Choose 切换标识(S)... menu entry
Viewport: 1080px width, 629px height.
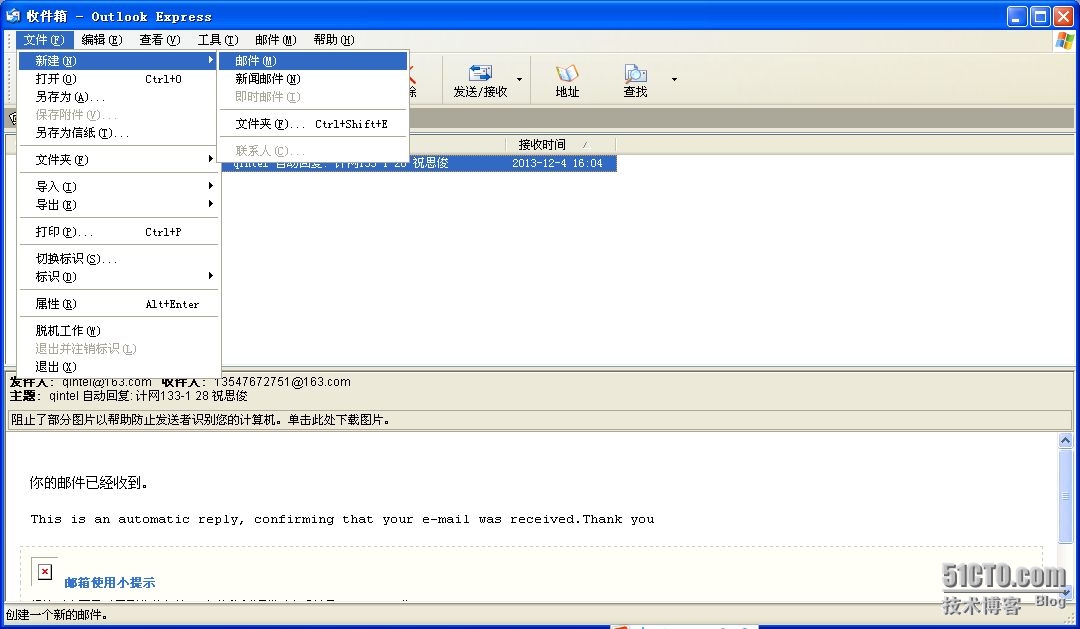pyautogui.click(x=118, y=258)
